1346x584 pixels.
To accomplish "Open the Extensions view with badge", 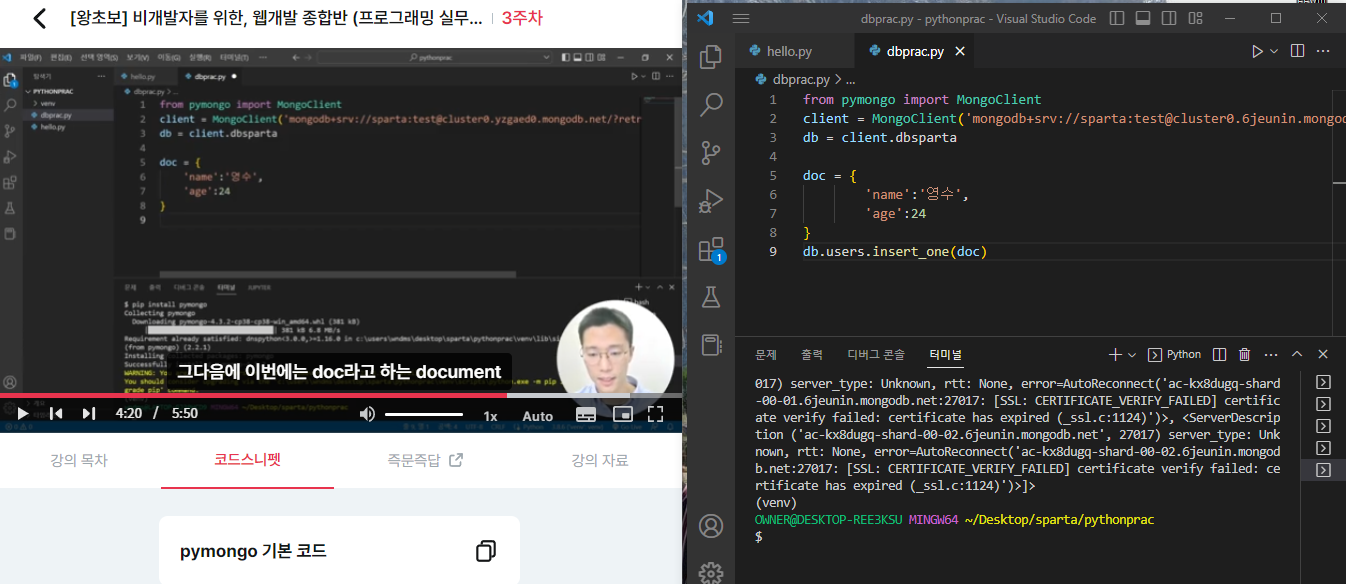I will 711,248.
